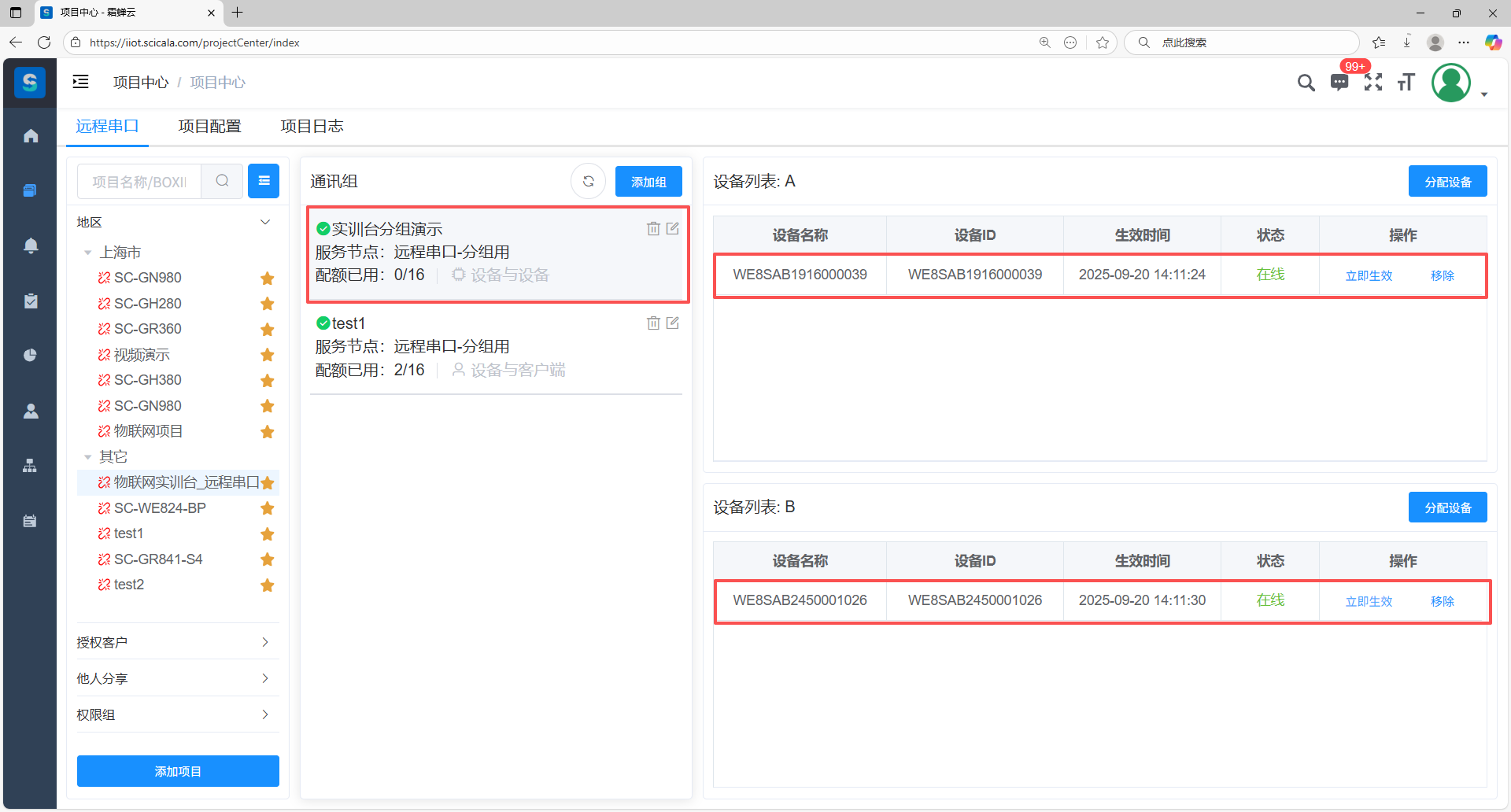
Task: Click 分配设备 button for device list A
Action: [x=1447, y=182]
